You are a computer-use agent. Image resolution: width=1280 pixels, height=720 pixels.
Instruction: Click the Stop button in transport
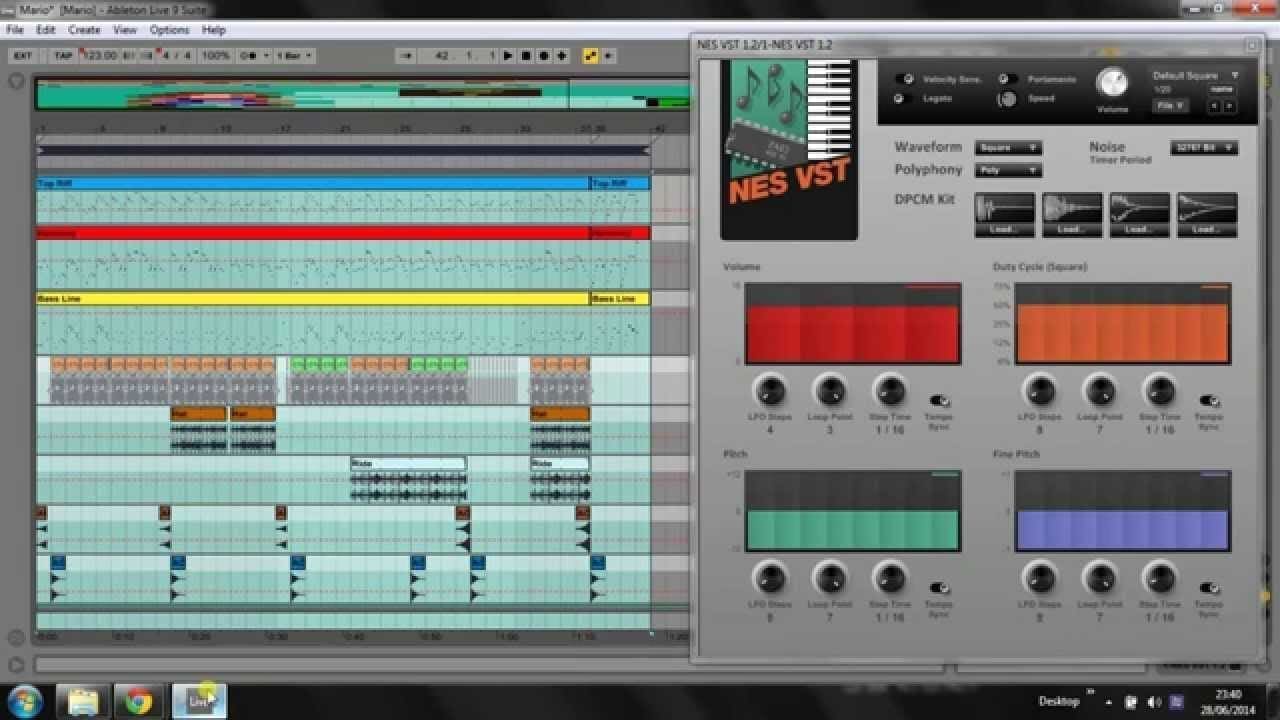[526, 56]
